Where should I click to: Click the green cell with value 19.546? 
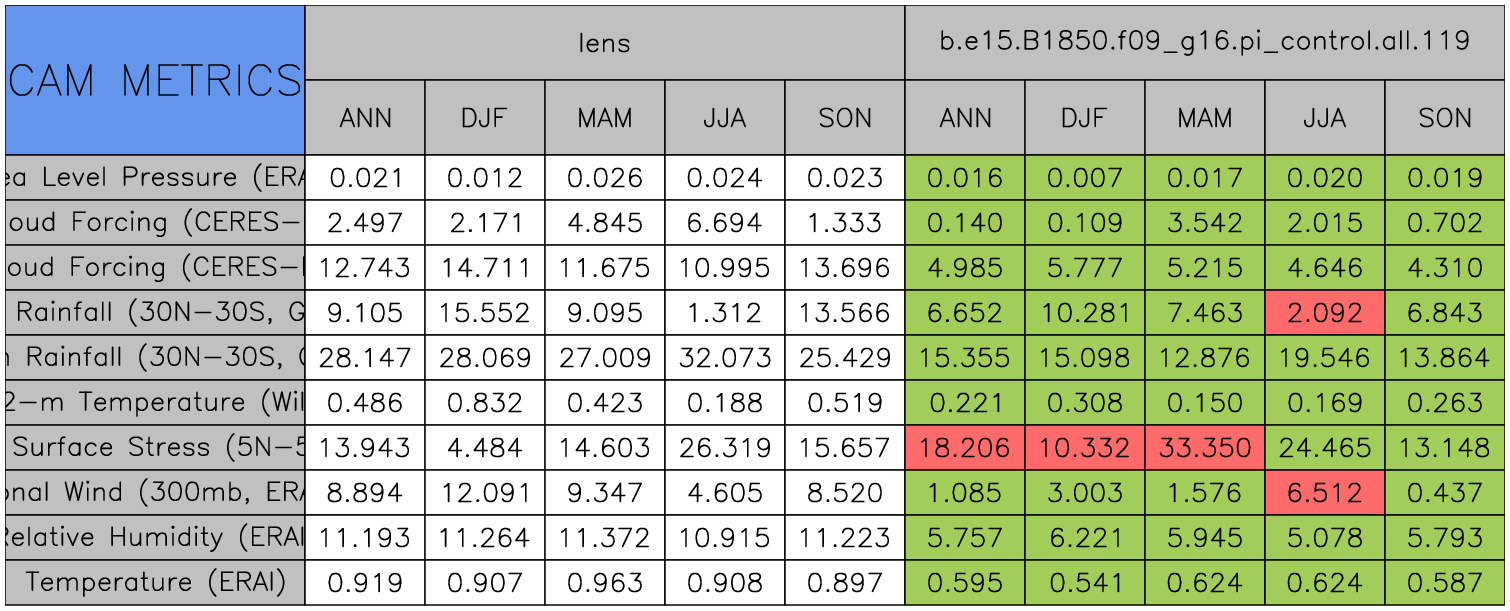[x=1324, y=358]
